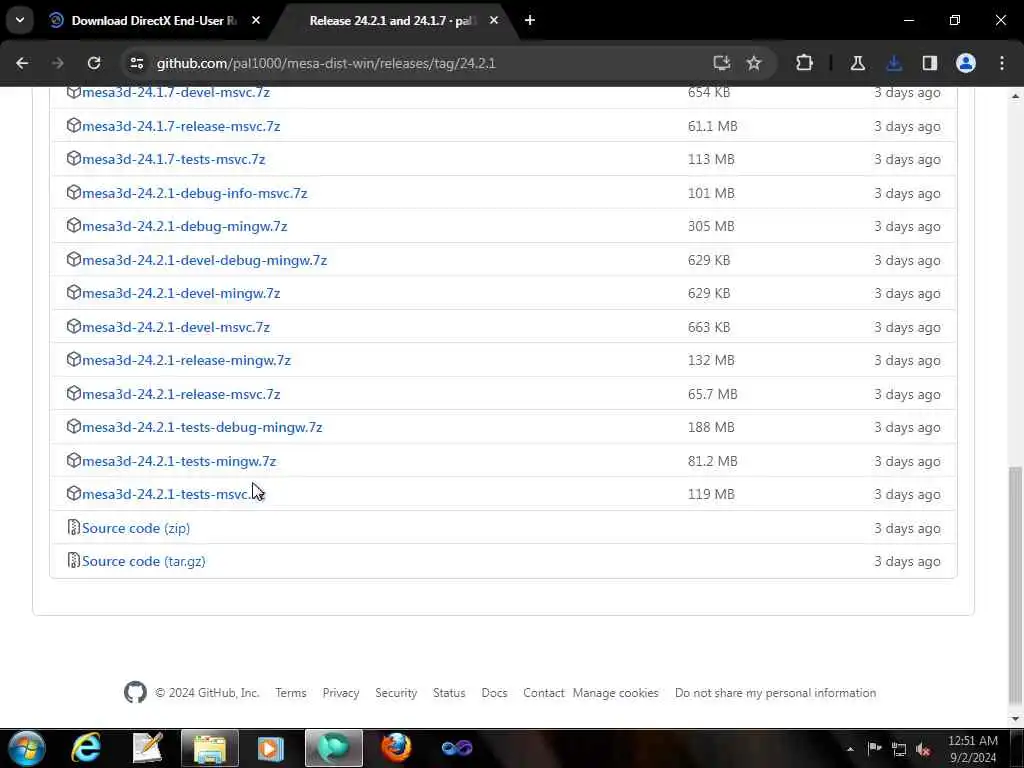Download mesa3d-24.2.1-release-mingw.7z
This screenshot has width=1024, height=768.
point(186,360)
